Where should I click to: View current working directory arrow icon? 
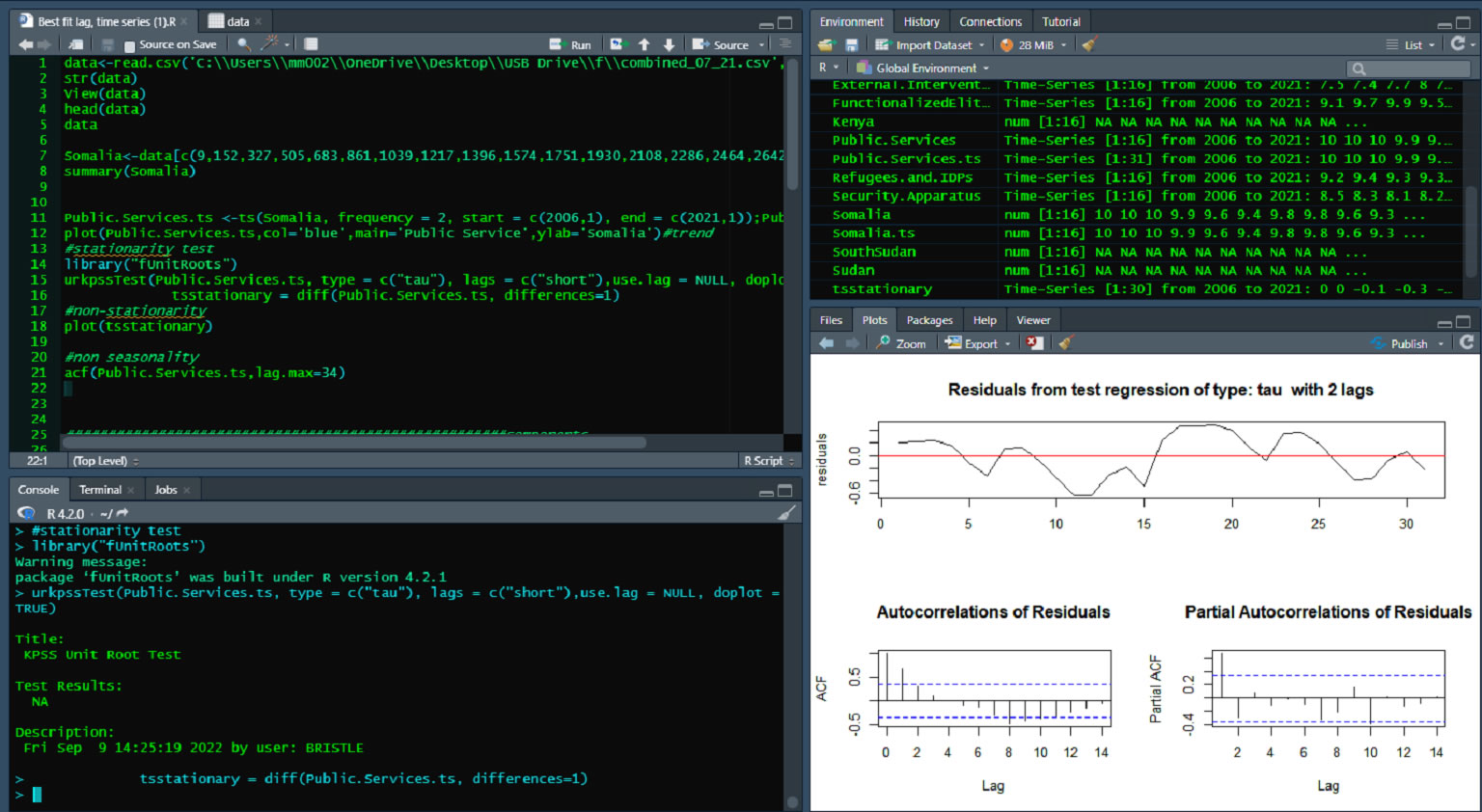tap(123, 514)
